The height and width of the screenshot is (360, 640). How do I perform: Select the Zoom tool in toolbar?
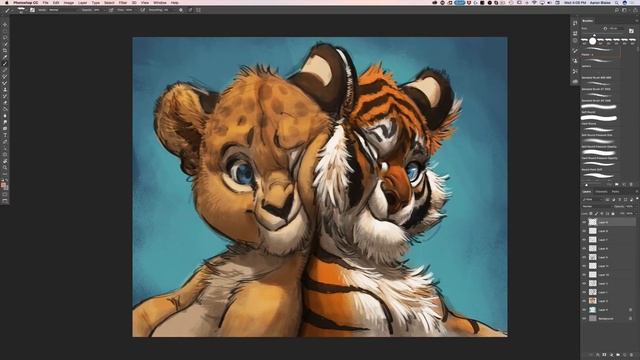5,167
